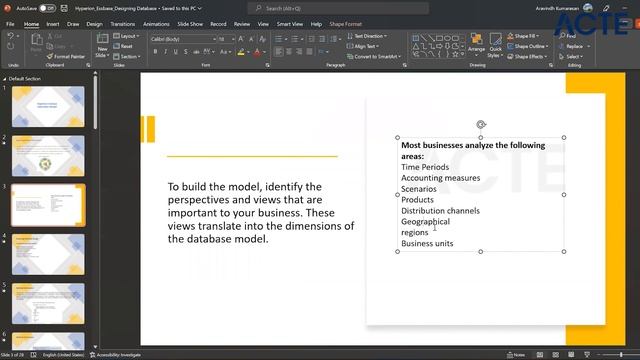Open Convert to SmartArt dropdown

(x=374, y=56)
